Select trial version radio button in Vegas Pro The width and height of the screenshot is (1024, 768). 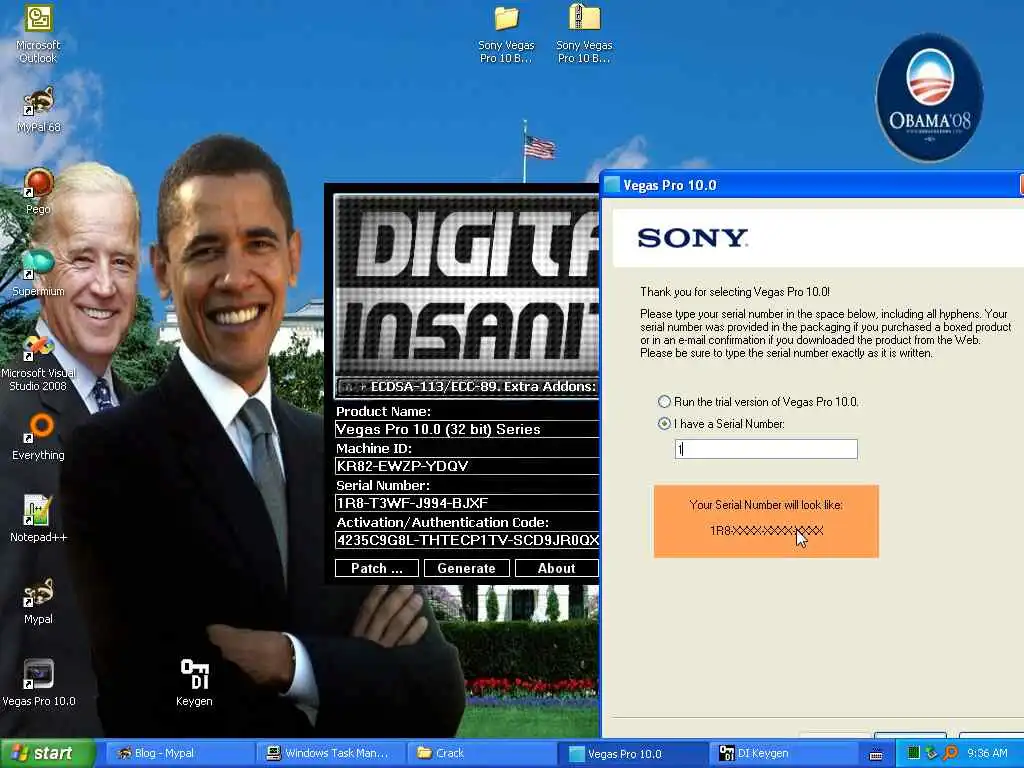664,402
